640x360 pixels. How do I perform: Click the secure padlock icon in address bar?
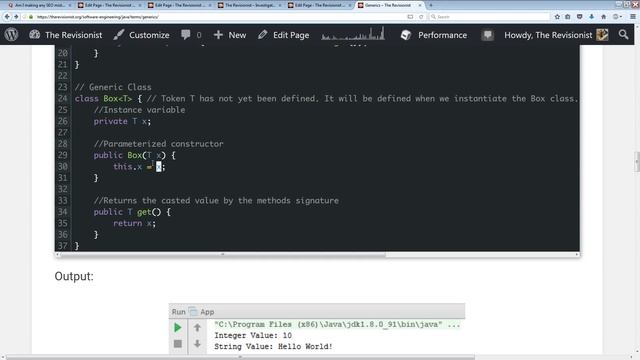[31, 17]
